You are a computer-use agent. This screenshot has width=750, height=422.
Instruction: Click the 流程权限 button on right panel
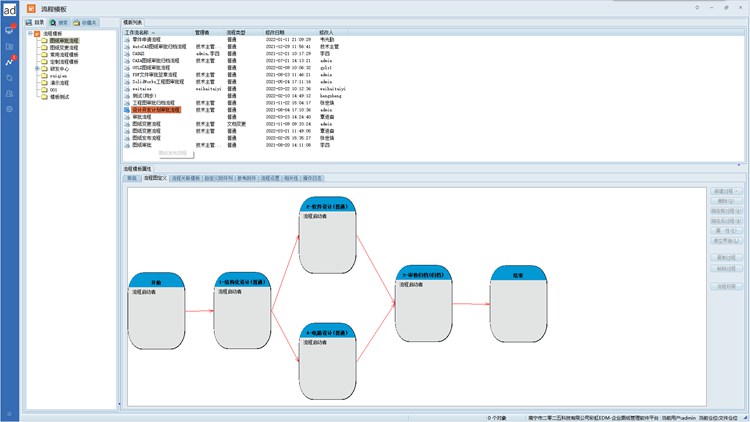point(724,286)
